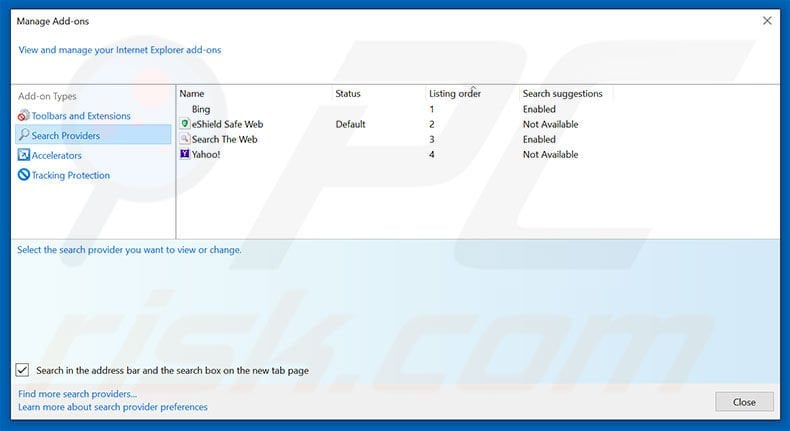Click the Tracking Protection blocked icon
Image resolution: width=790 pixels, height=431 pixels.
point(24,174)
